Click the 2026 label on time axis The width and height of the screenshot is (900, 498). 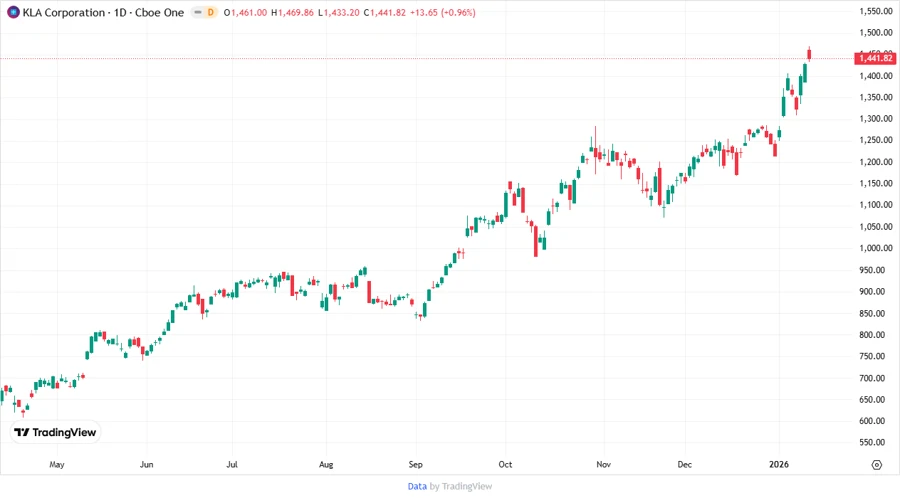pos(779,465)
